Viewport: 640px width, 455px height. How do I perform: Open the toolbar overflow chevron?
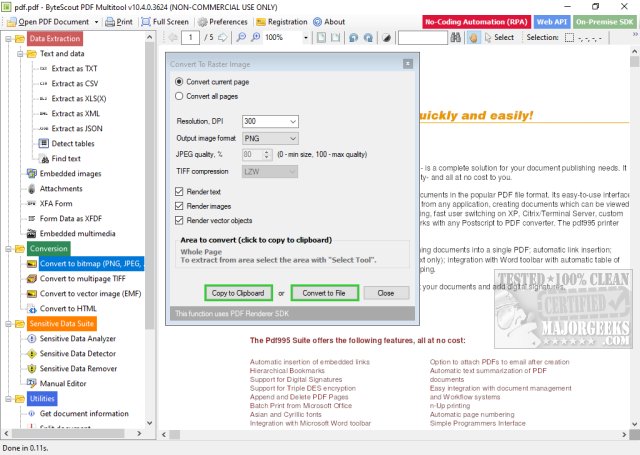pos(635,35)
